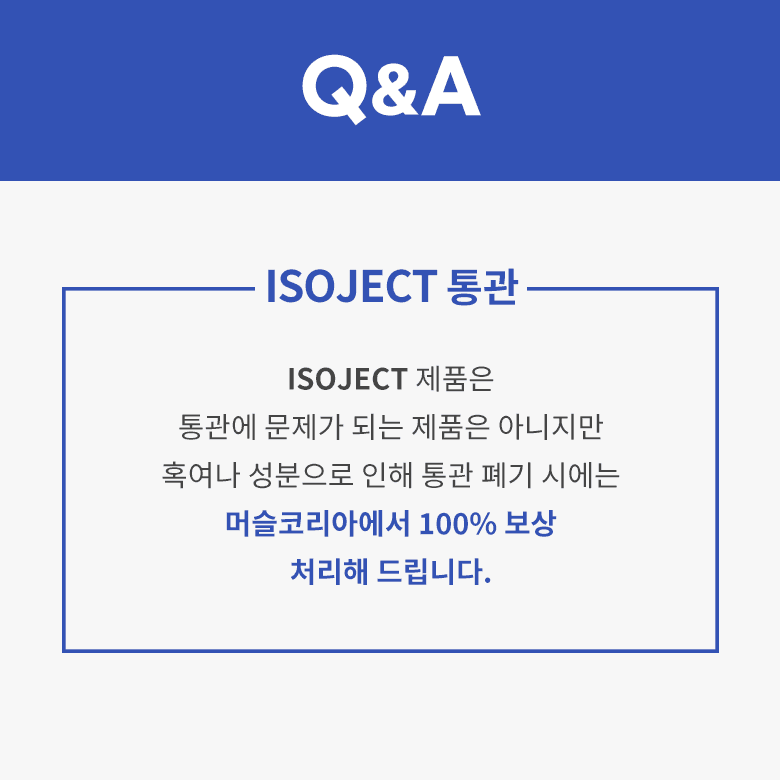Click the letter Q in the header

pyautogui.click(x=336, y=90)
